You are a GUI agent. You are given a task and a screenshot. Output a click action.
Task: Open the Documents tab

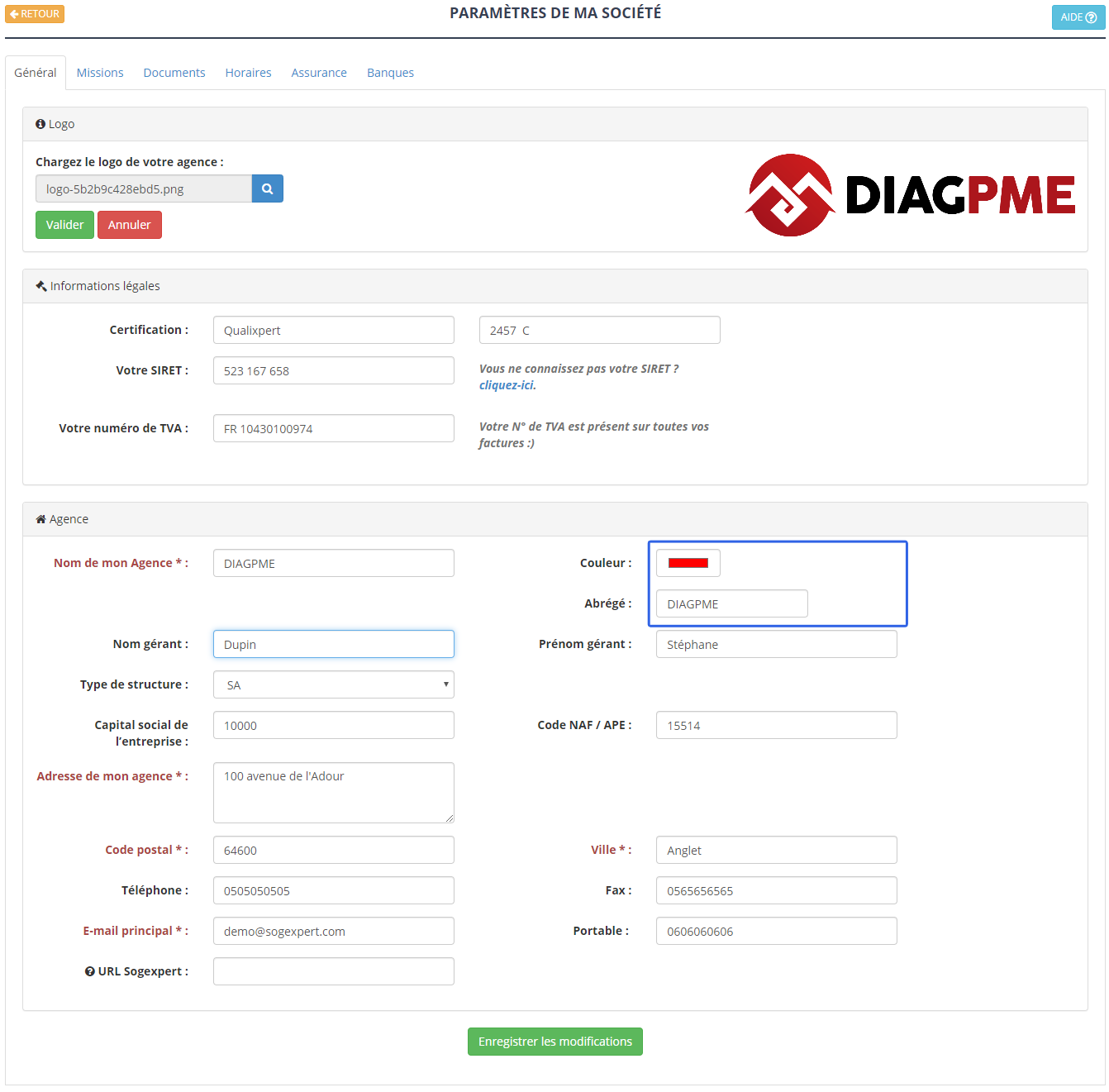coord(174,73)
